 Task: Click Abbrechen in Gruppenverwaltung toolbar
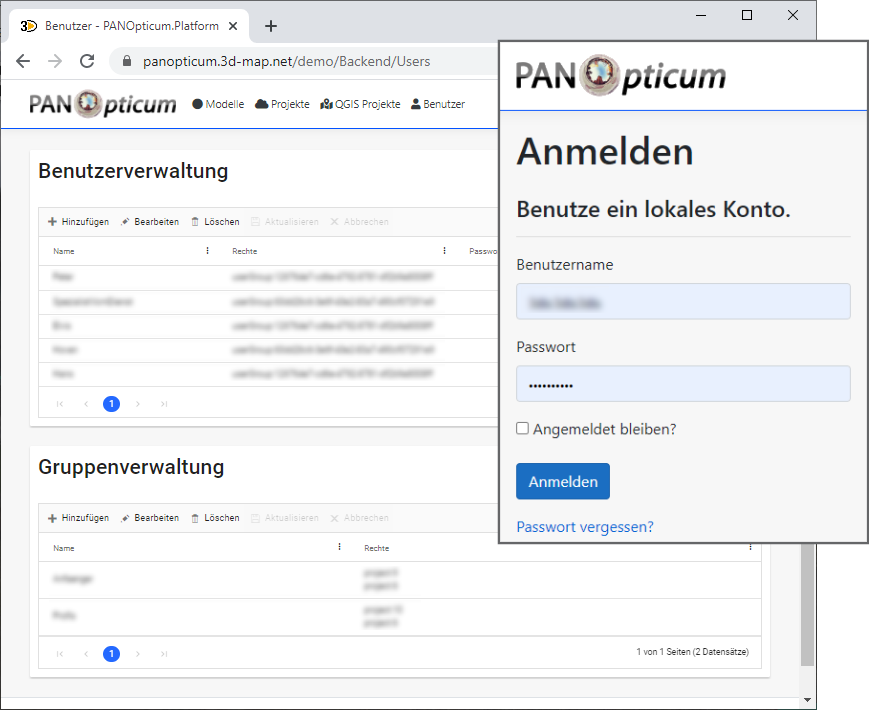[x=359, y=518]
